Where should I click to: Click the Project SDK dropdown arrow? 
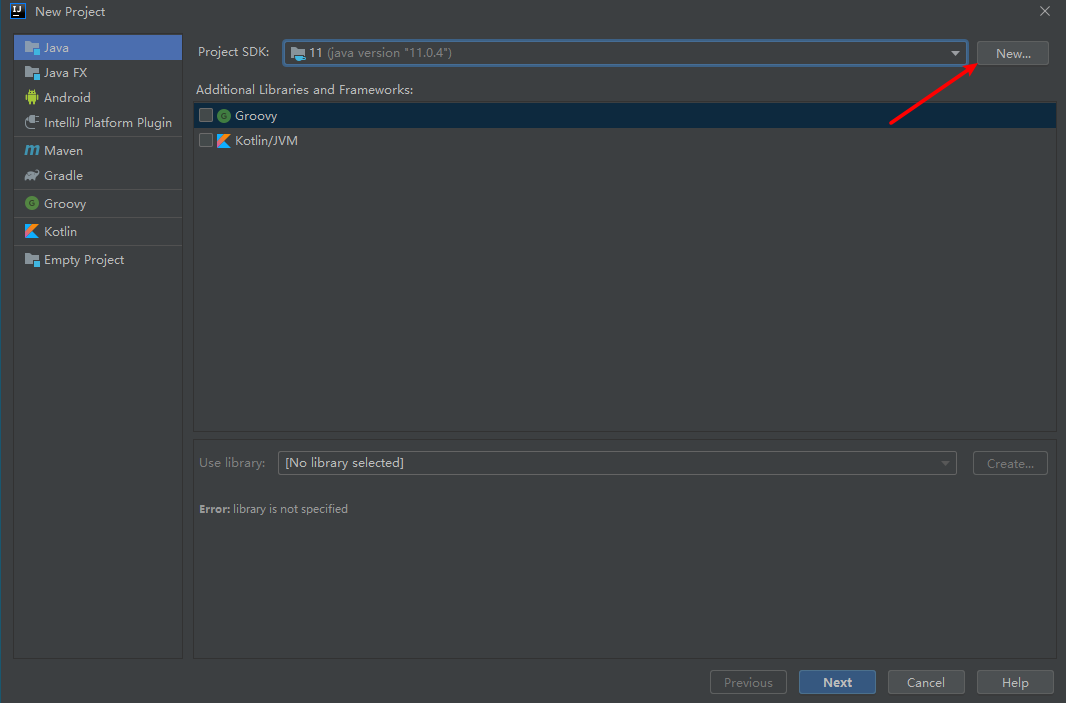click(955, 53)
